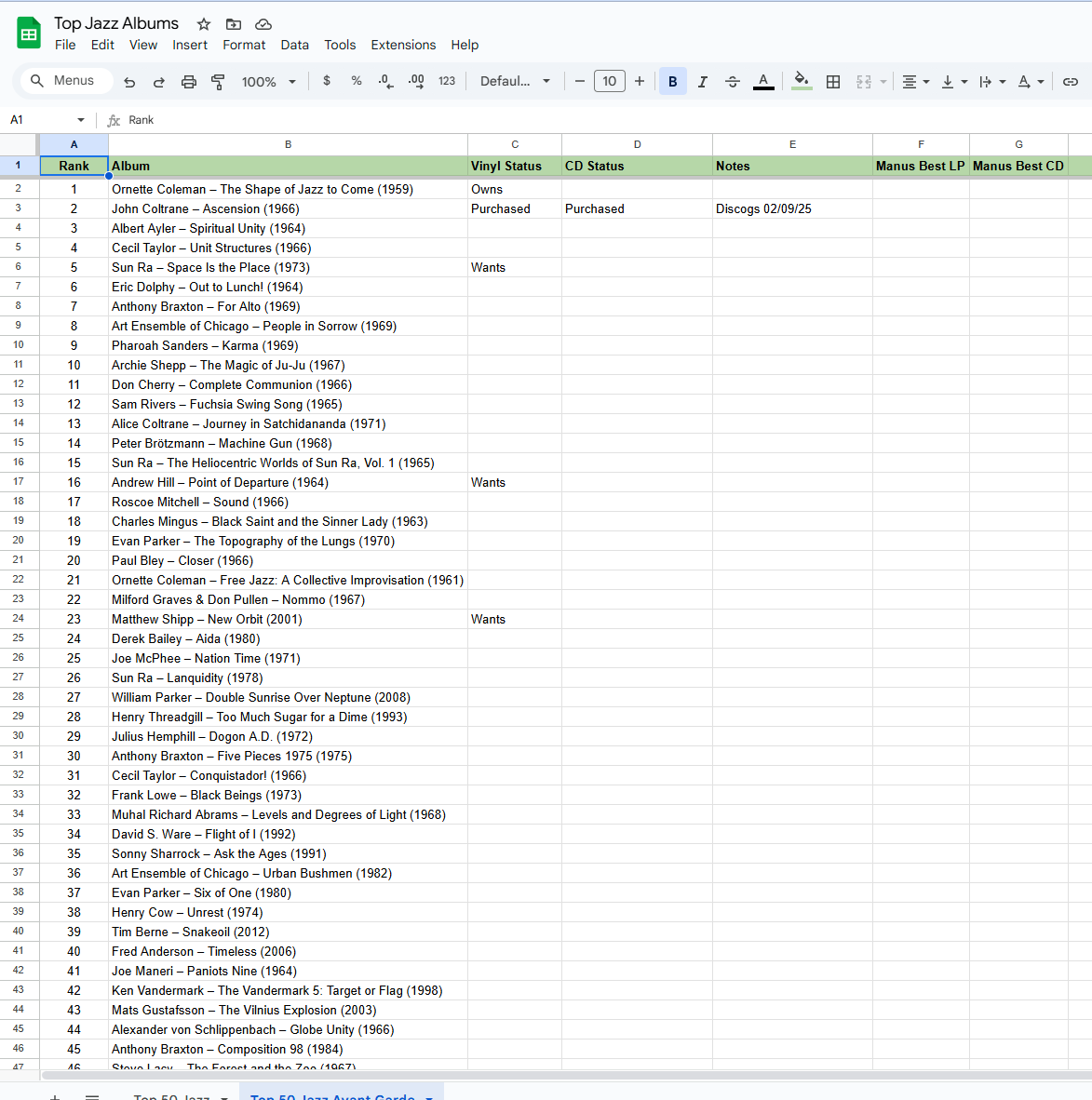Toggle italic formatting
1092x1100 pixels.
point(703,82)
